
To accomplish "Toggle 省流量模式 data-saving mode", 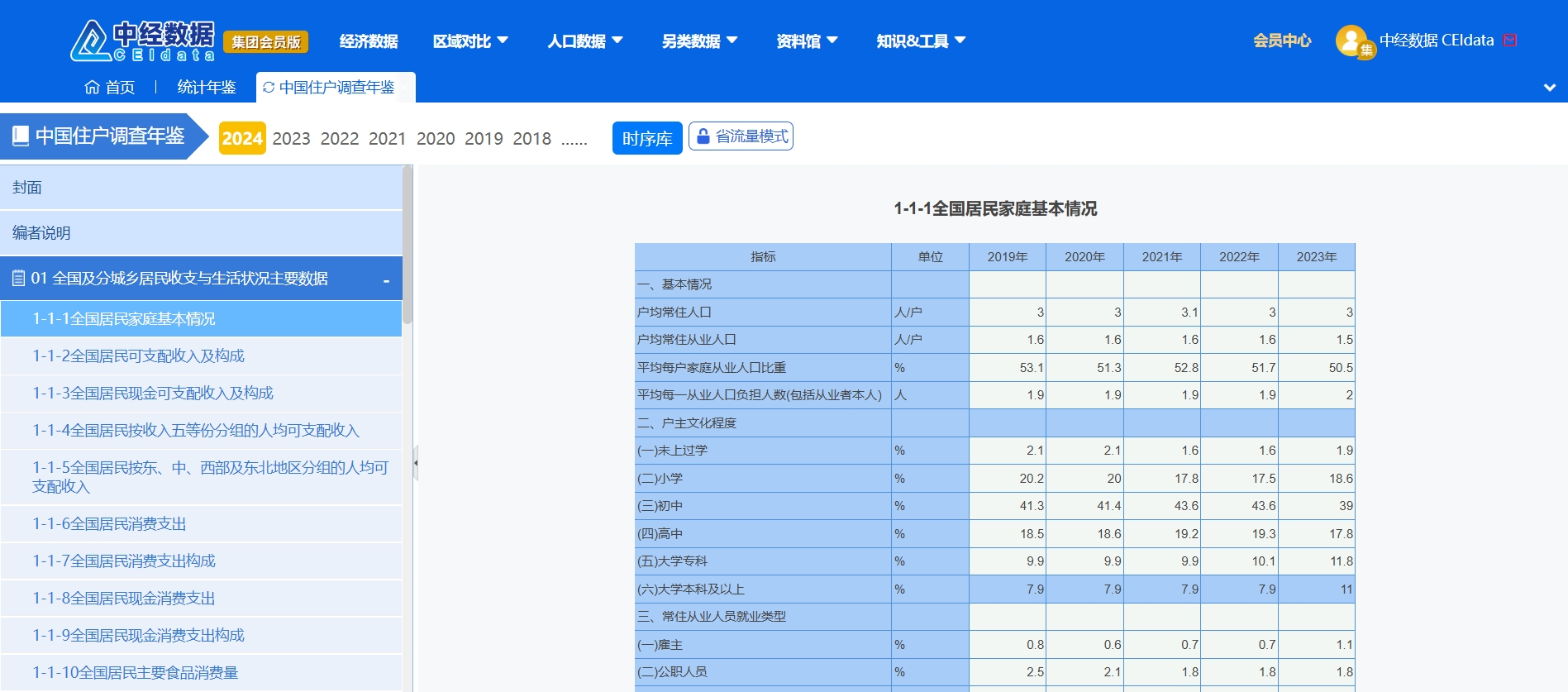I will click(741, 136).
